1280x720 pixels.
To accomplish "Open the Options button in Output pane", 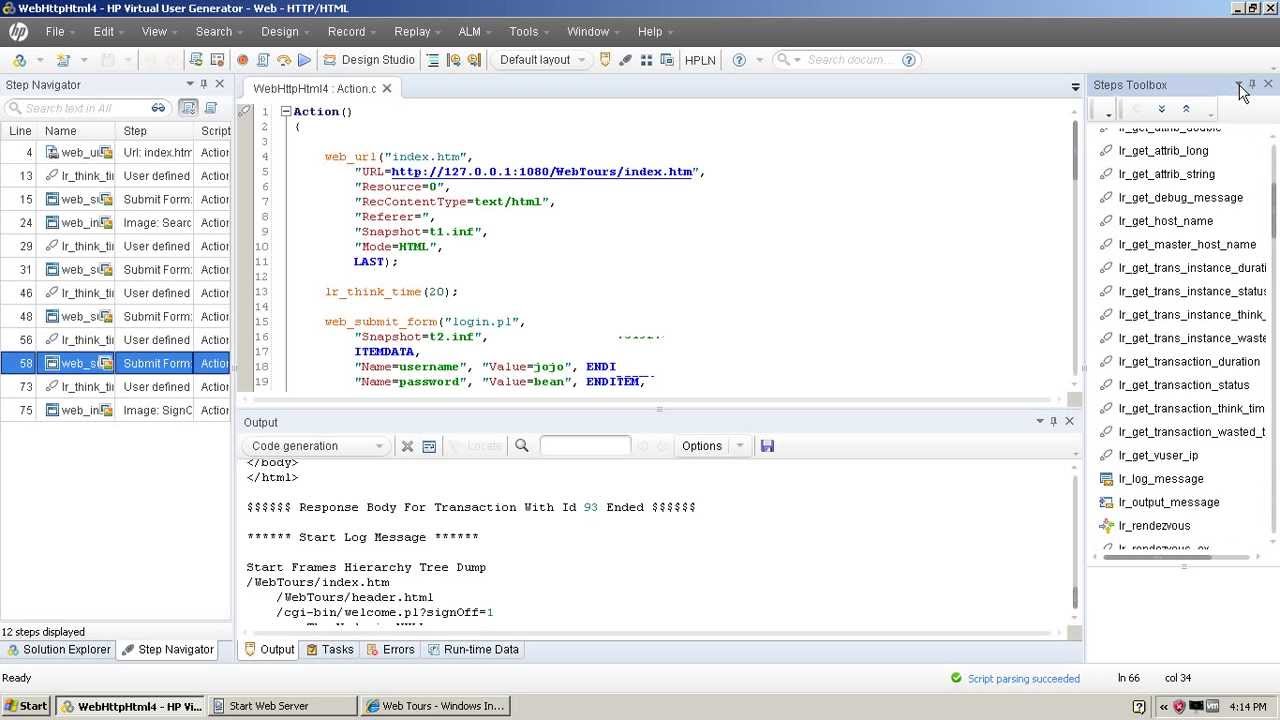I will [702, 446].
